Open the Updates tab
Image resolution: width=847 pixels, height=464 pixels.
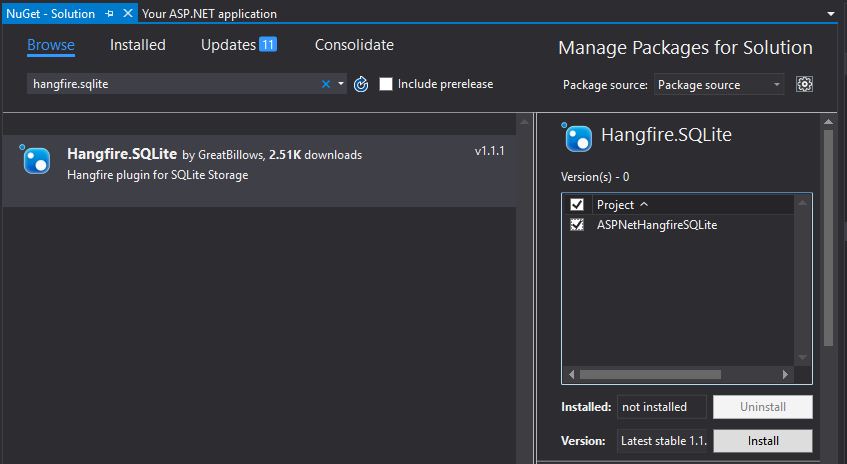(x=238, y=45)
